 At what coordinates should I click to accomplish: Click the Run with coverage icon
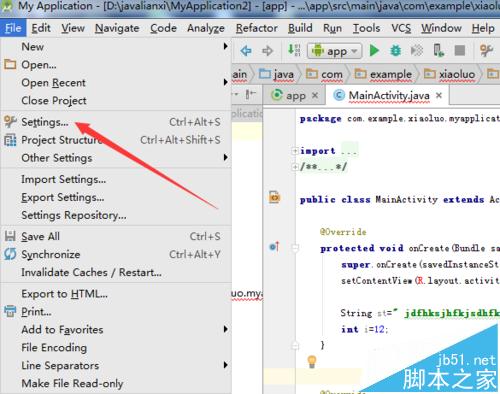point(417,51)
